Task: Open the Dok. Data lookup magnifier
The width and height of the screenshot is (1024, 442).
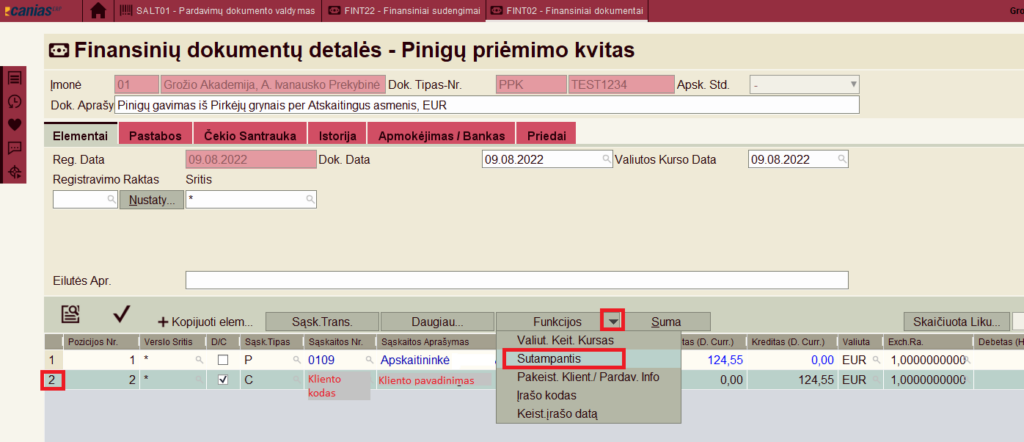Action: coord(606,159)
